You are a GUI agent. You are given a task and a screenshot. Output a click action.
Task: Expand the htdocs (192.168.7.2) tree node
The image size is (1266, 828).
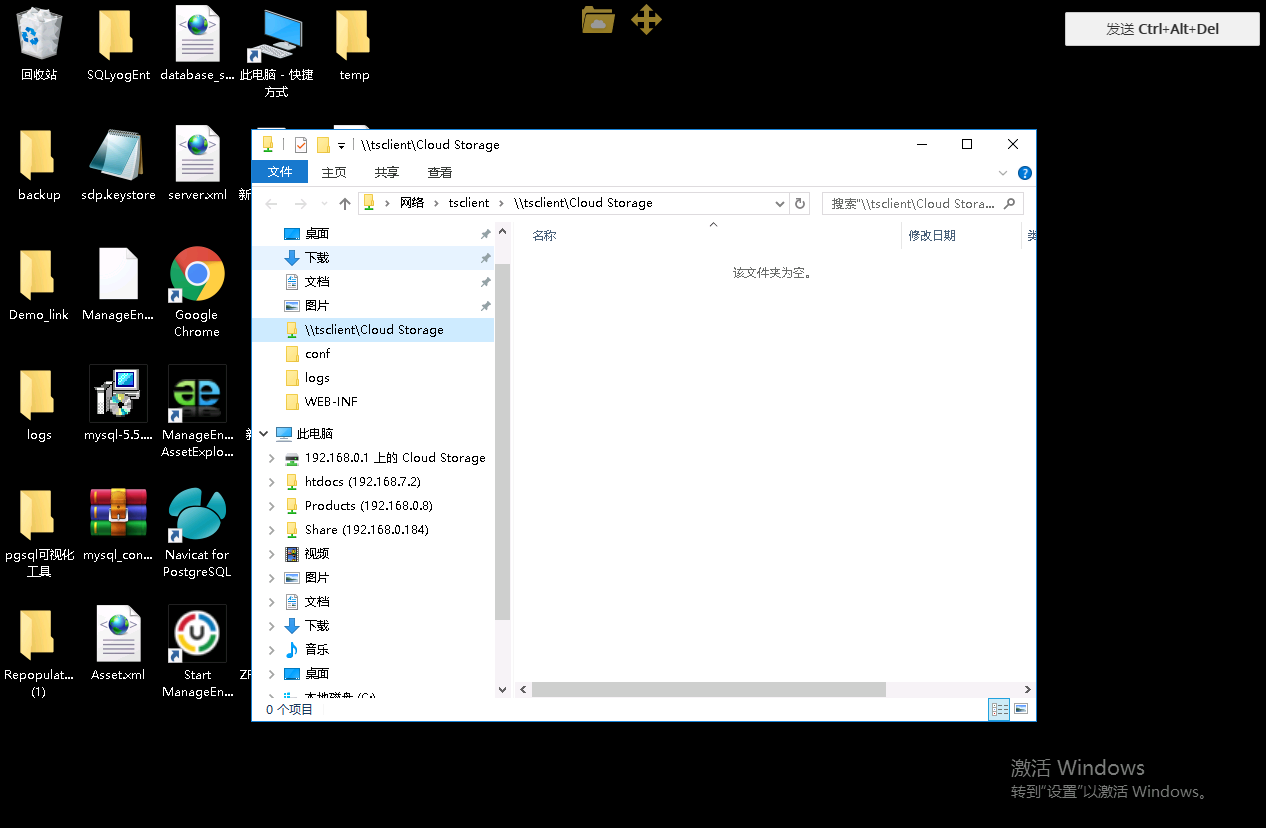coord(271,482)
